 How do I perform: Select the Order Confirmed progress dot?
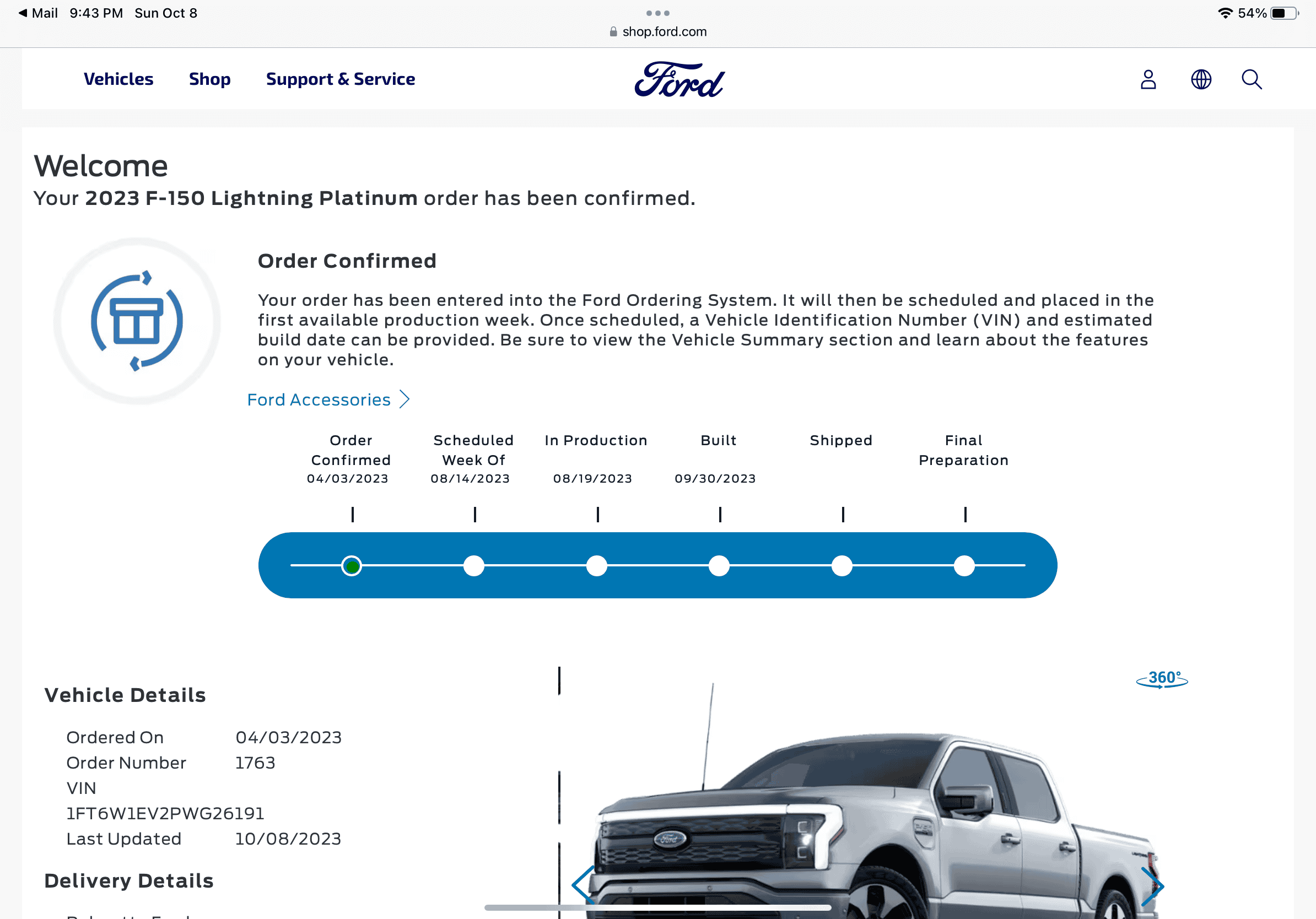coord(352,566)
